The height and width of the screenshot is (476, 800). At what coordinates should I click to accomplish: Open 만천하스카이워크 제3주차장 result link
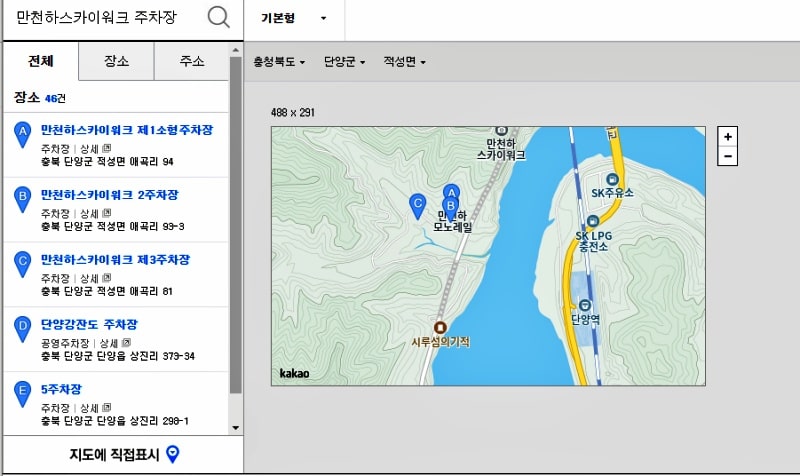coord(115,259)
